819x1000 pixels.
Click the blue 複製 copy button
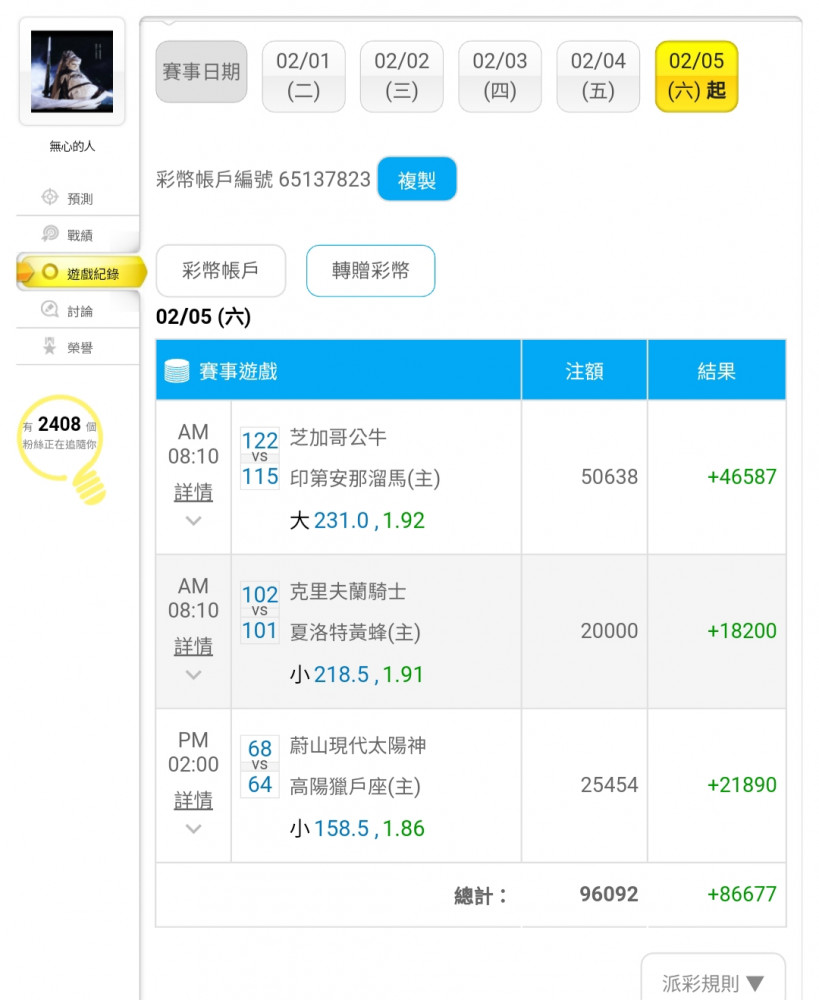click(417, 179)
